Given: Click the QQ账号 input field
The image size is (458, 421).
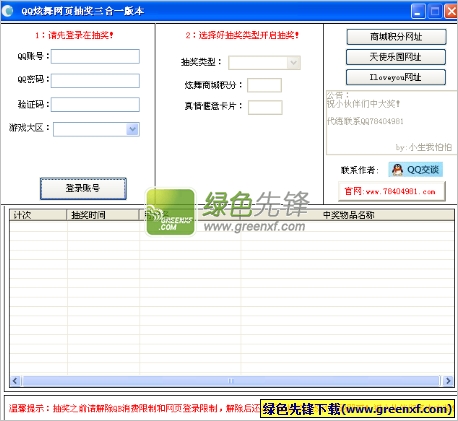Looking at the screenshot, I should click(x=95, y=56).
